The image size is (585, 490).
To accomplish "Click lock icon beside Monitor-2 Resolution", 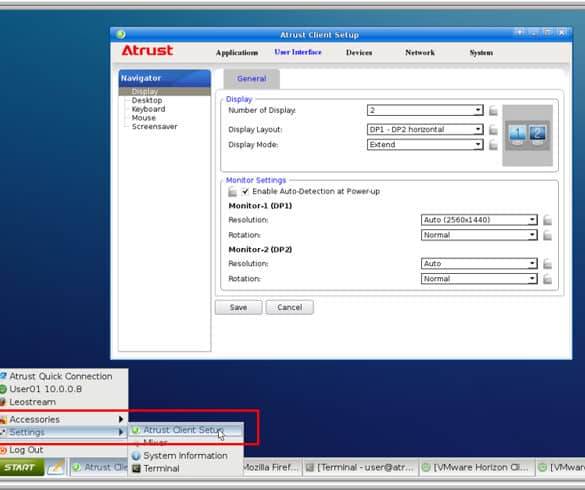I will click(547, 264).
